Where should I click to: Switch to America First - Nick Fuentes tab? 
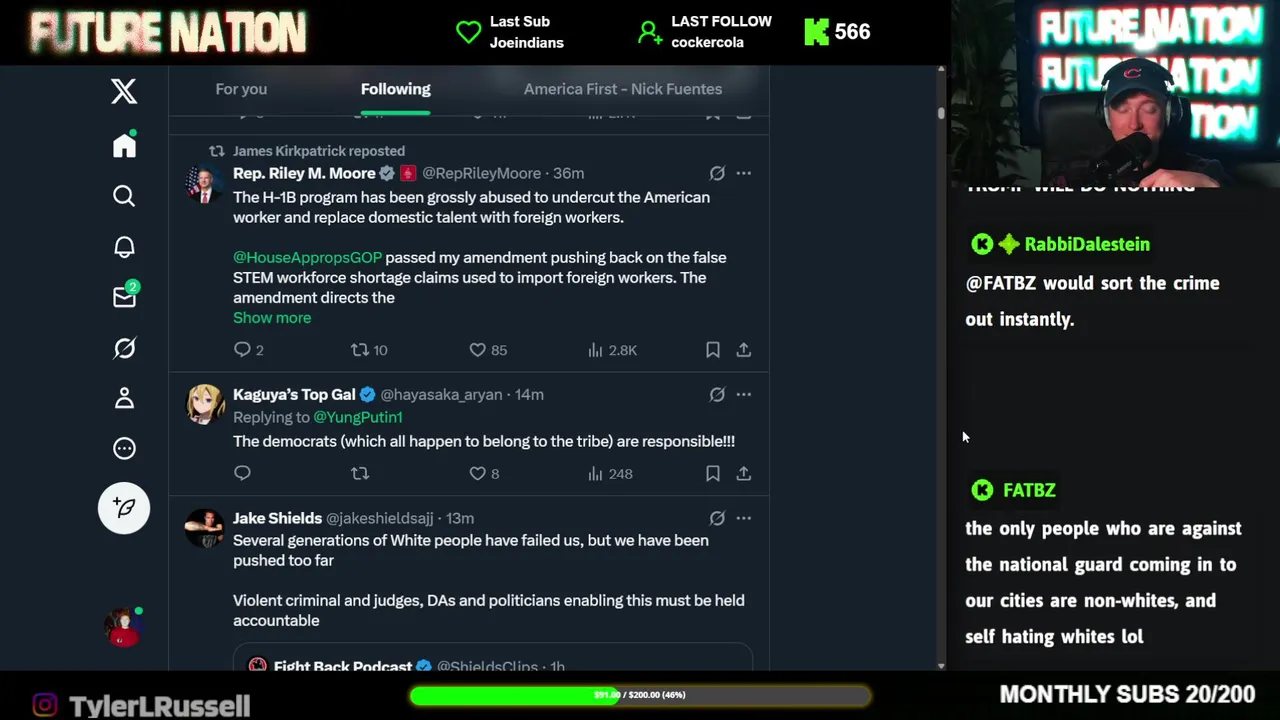point(623,89)
